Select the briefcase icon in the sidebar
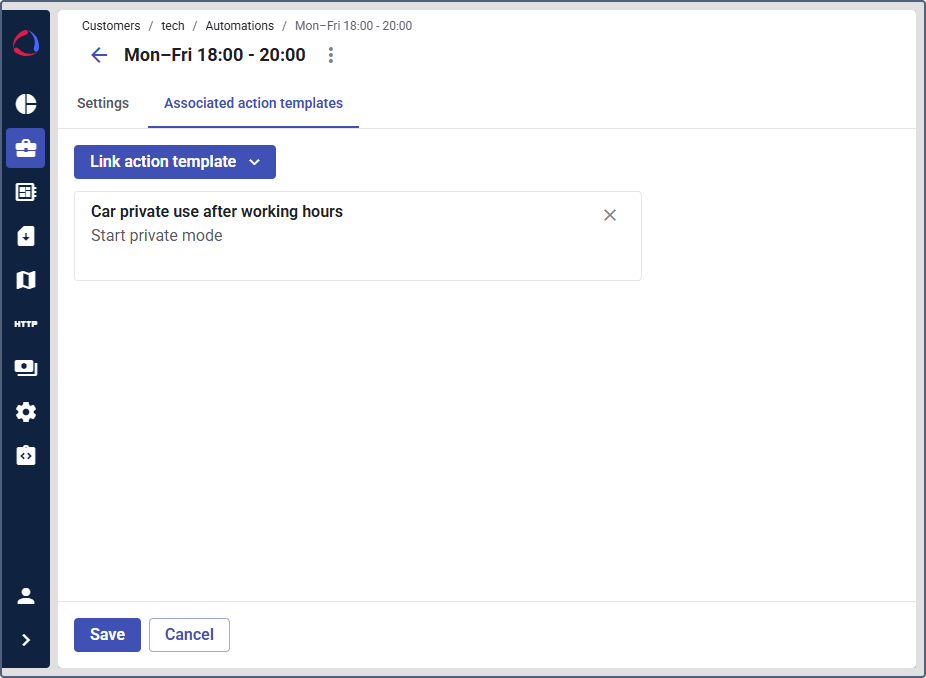The height and width of the screenshot is (678, 926). tap(25, 147)
